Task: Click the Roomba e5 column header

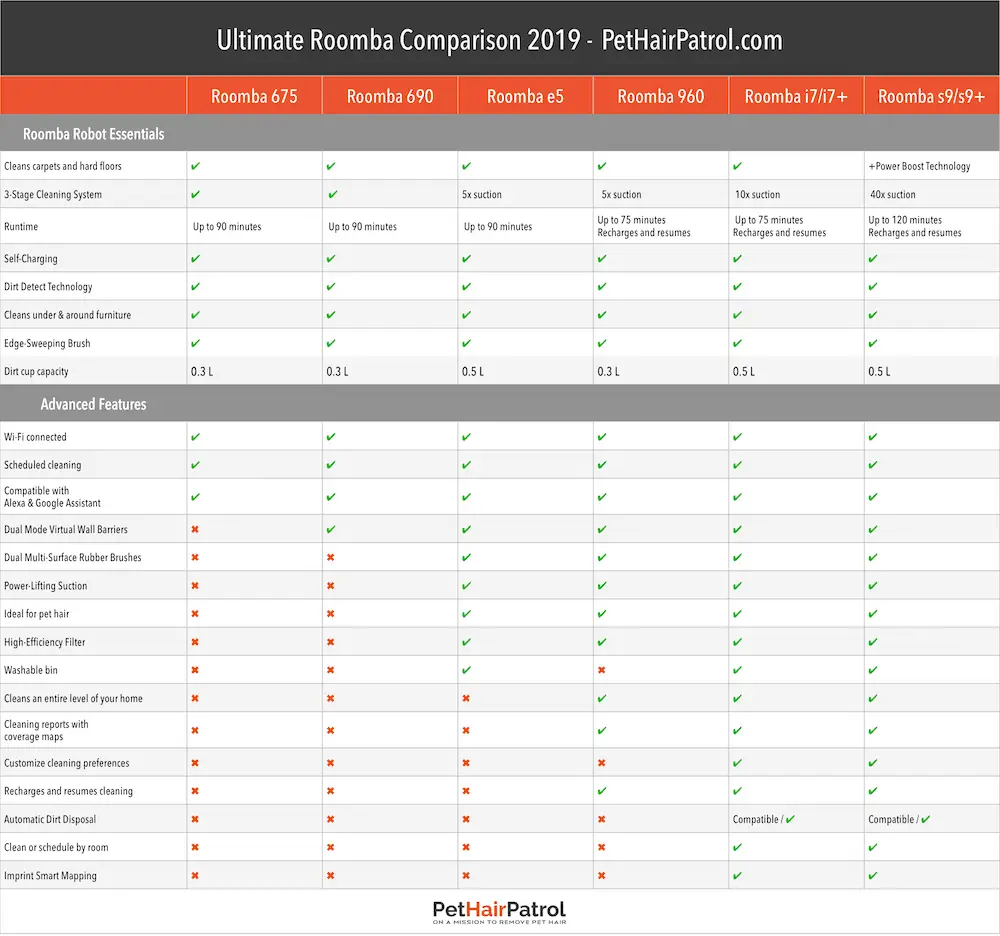Action: pyautogui.click(x=526, y=96)
